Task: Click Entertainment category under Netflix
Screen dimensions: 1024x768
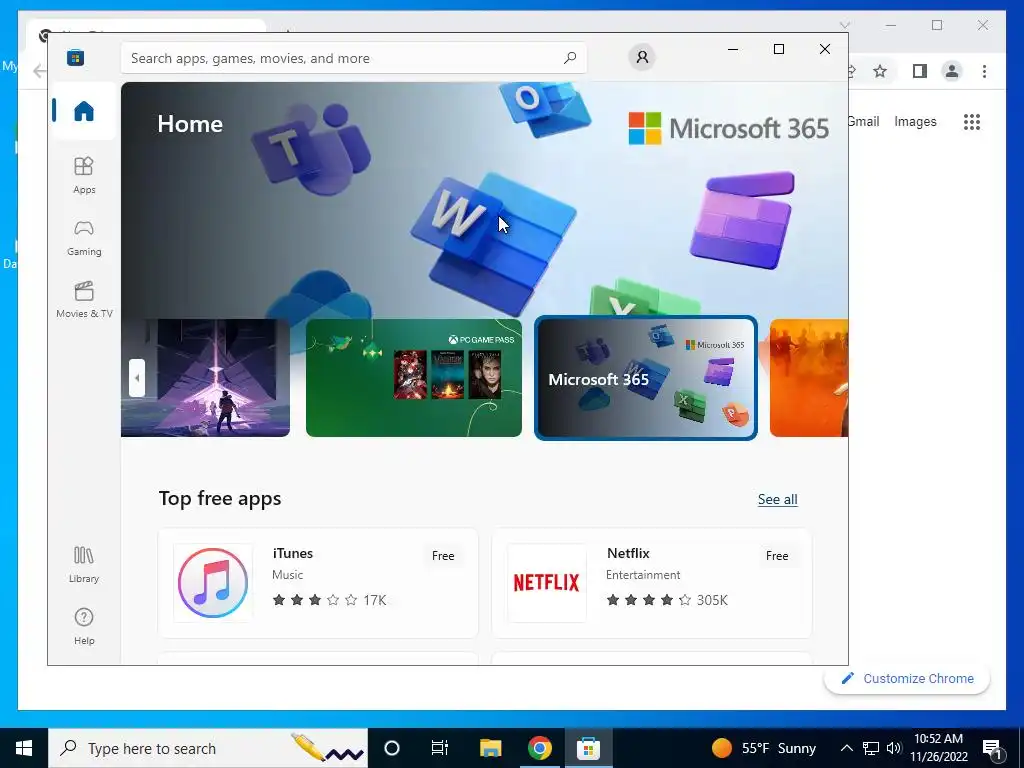Action: coord(643,575)
